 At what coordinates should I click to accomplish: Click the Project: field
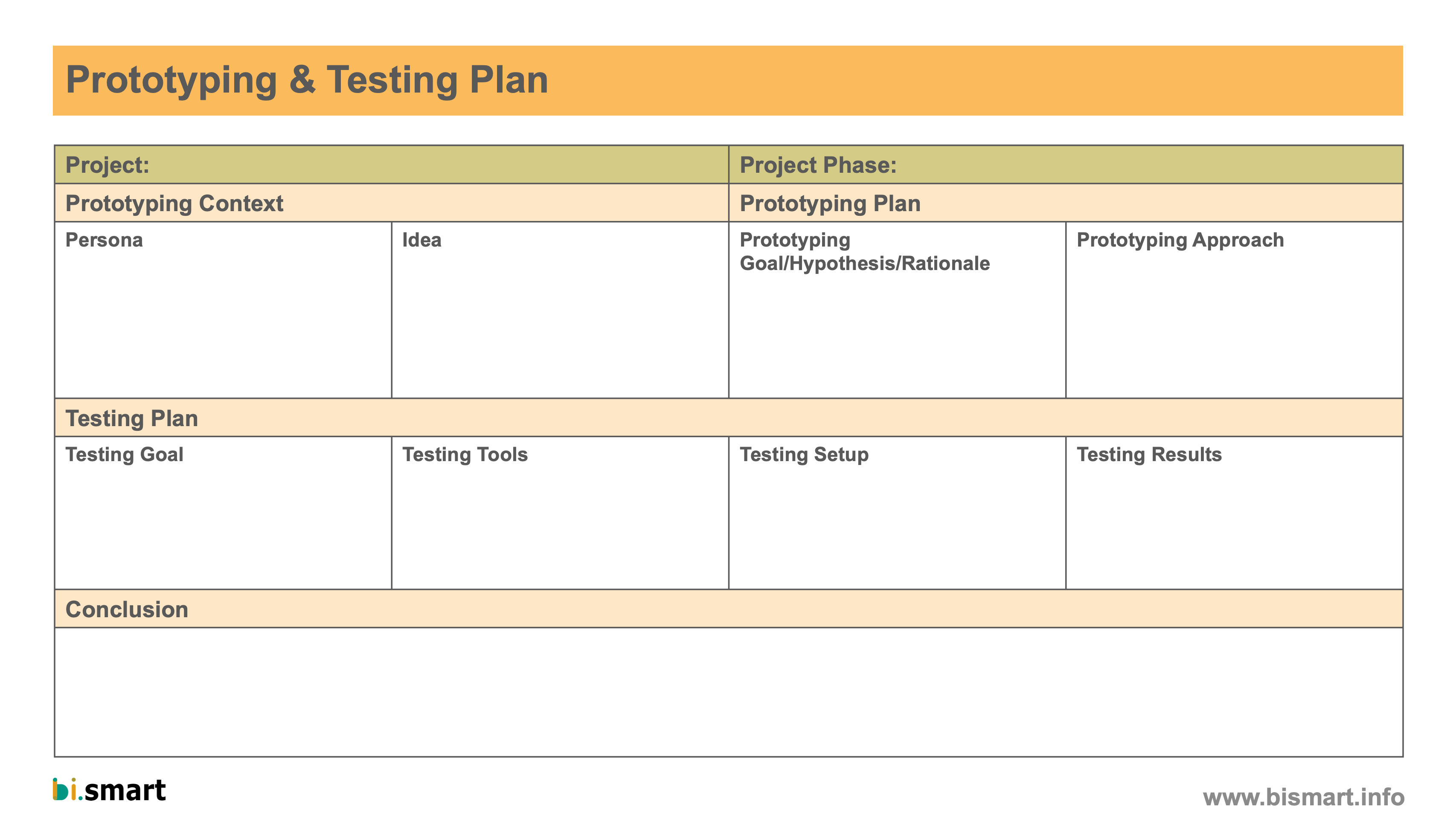392,165
